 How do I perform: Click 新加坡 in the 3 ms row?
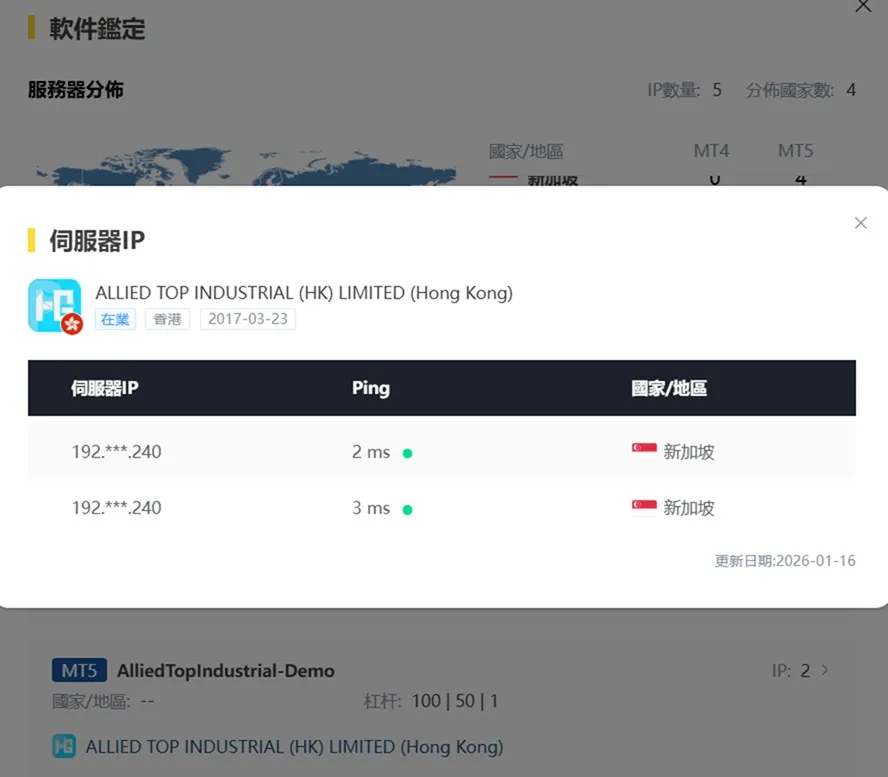689,507
